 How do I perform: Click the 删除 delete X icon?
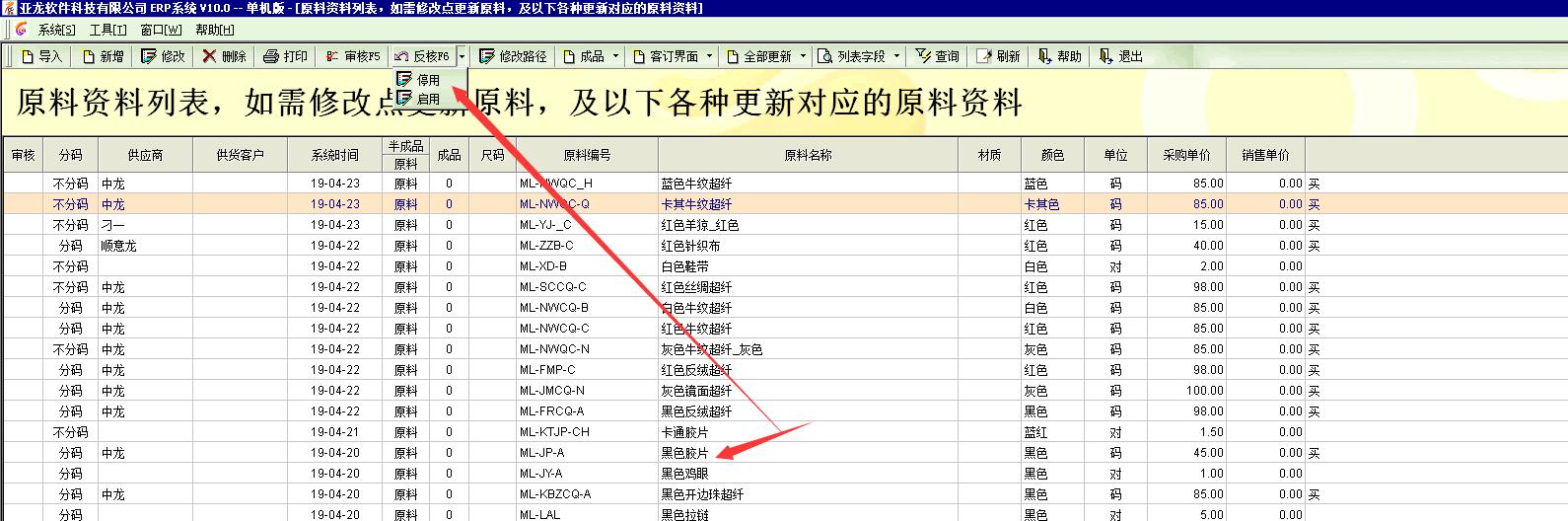click(209, 57)
